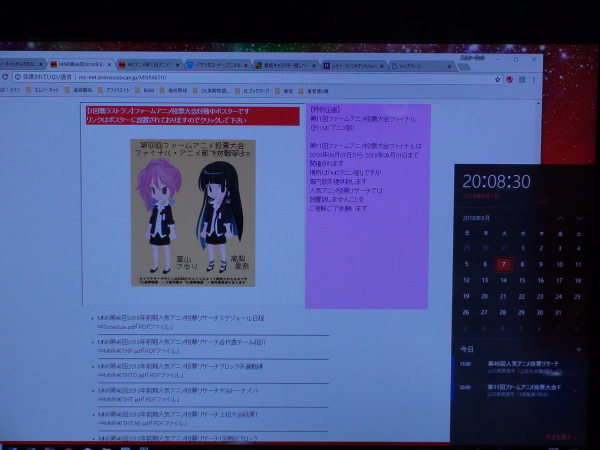The height and width of the screenshot is (450, 600).
Task: Click the anime characters poster image
Action: (192, 211)
